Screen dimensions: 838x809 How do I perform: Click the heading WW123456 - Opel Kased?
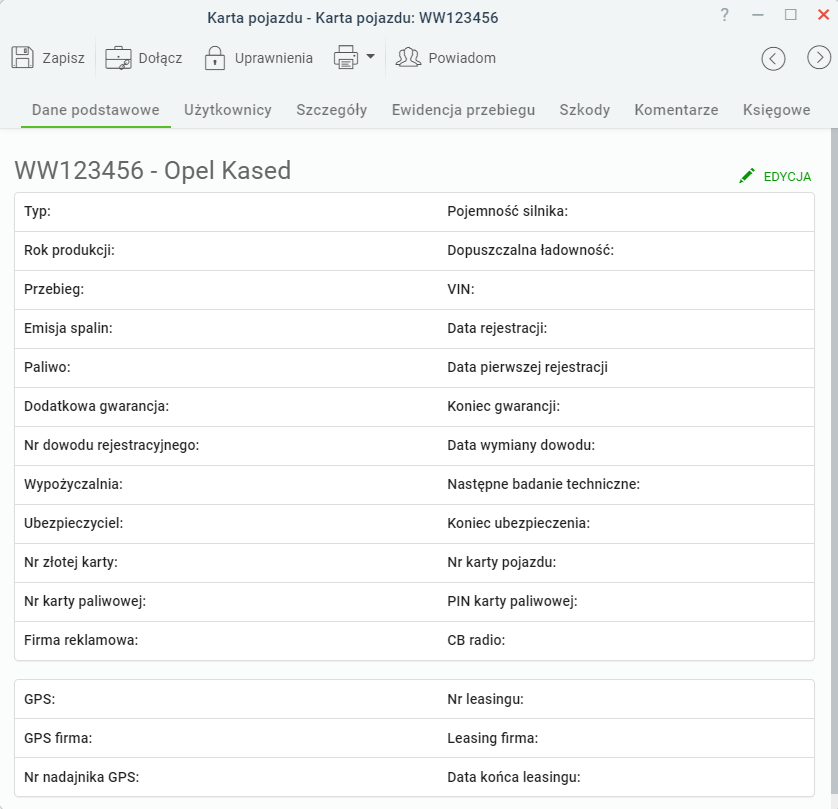pos(153,170)
